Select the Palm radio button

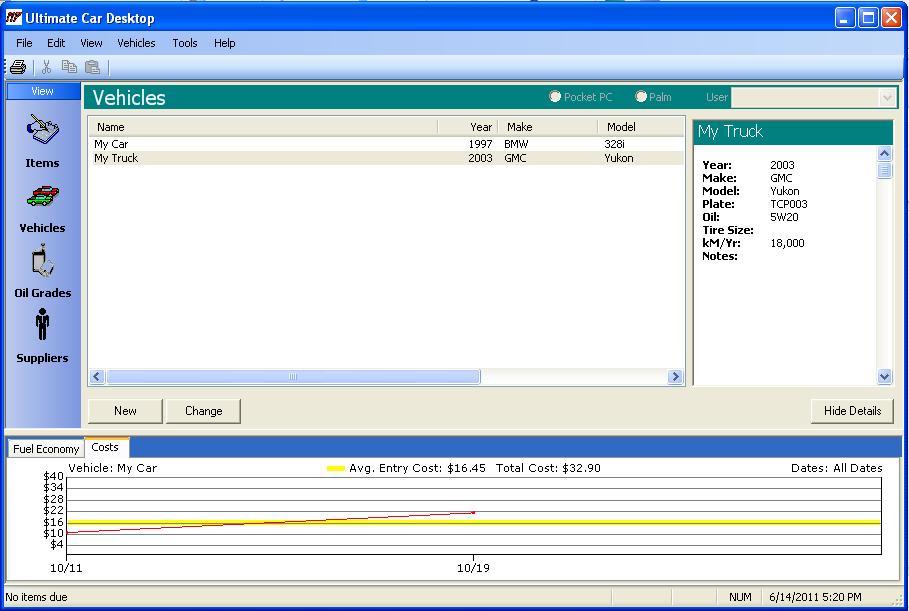coord(641,96)
